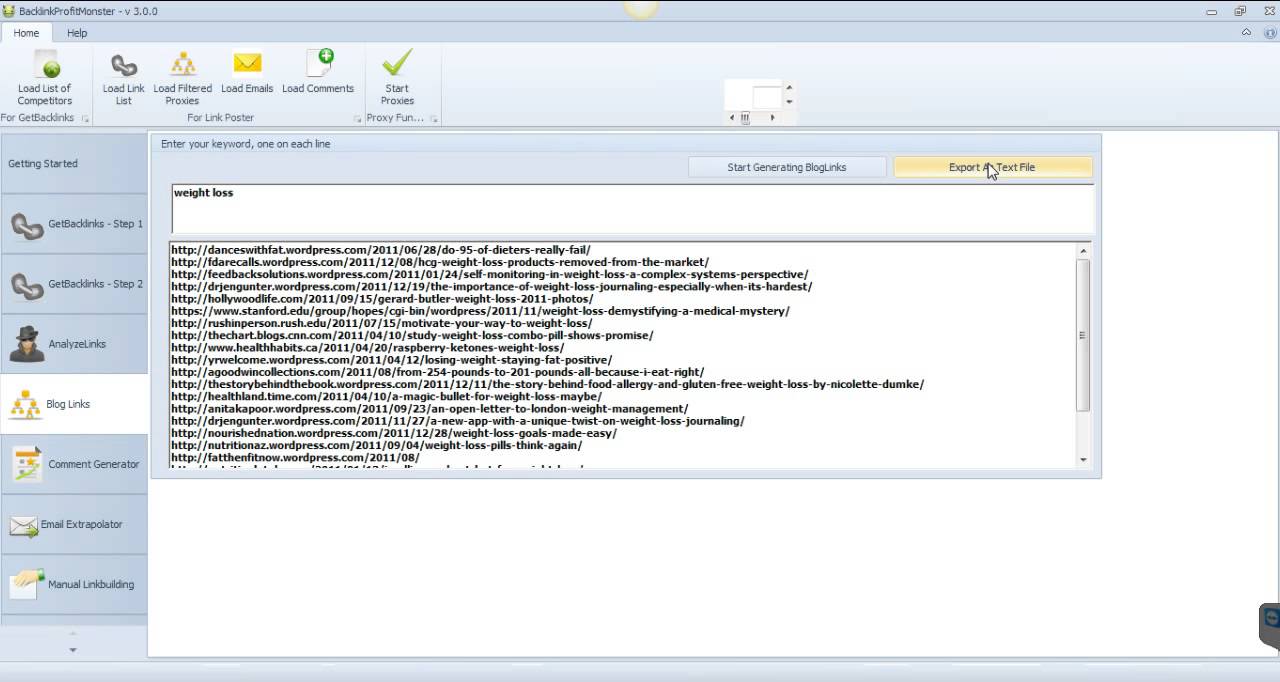Select the feedbacksolutions.wordpress.com URL row

(489, 274)
